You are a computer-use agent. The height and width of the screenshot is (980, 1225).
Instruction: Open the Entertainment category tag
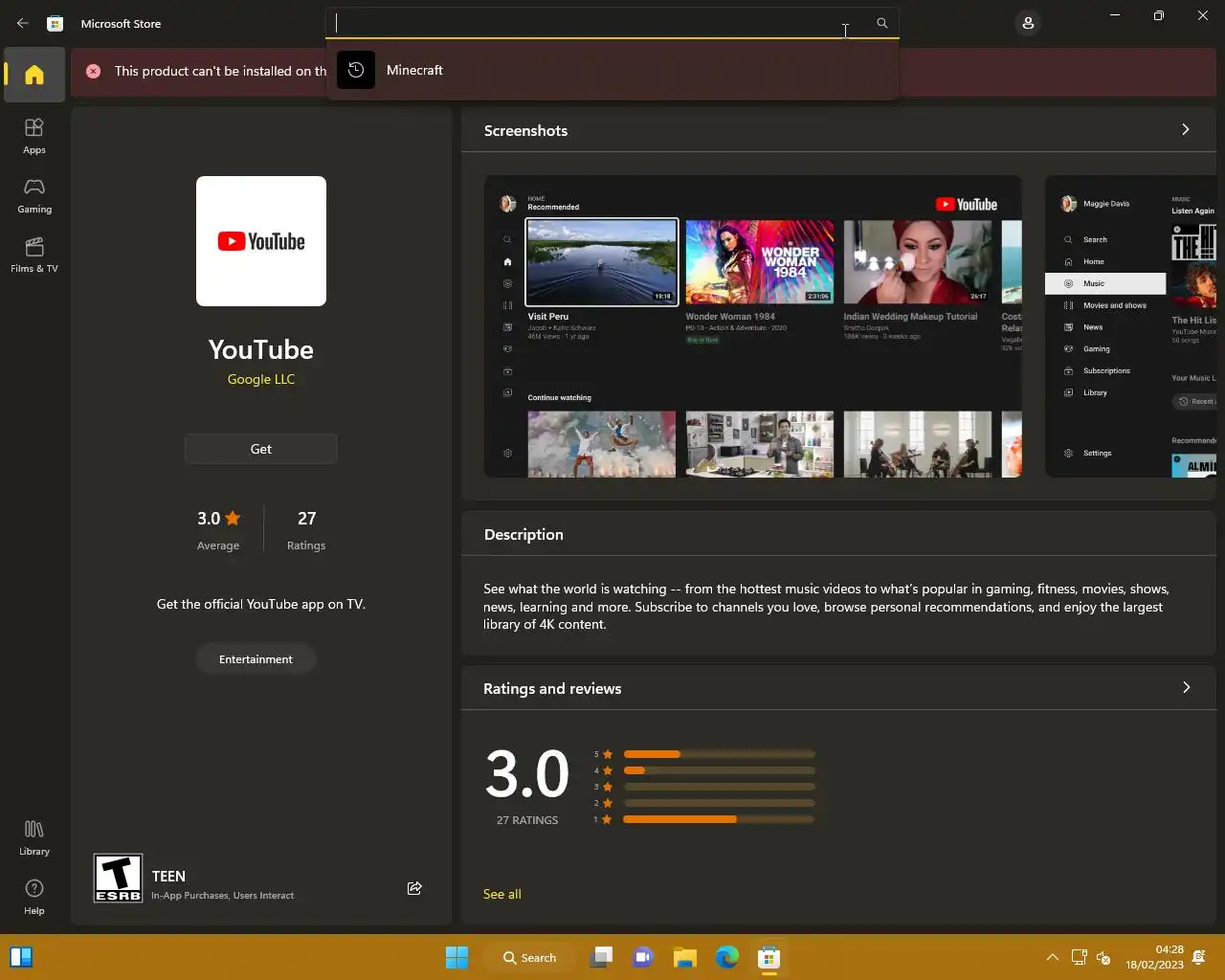tap(256, 659)
